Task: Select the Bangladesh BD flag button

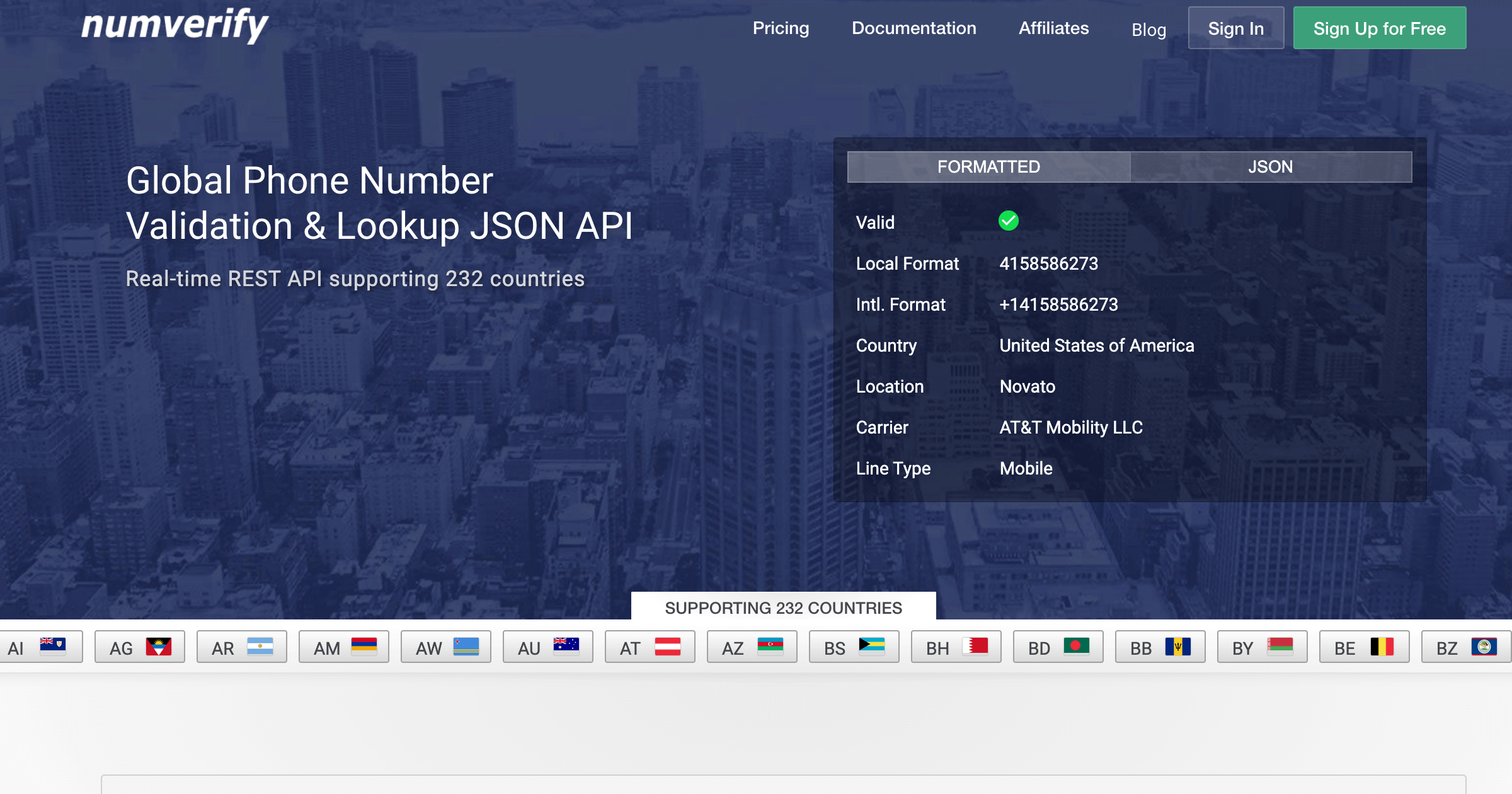Action: pyautogui.click(x=1058, y=647)
